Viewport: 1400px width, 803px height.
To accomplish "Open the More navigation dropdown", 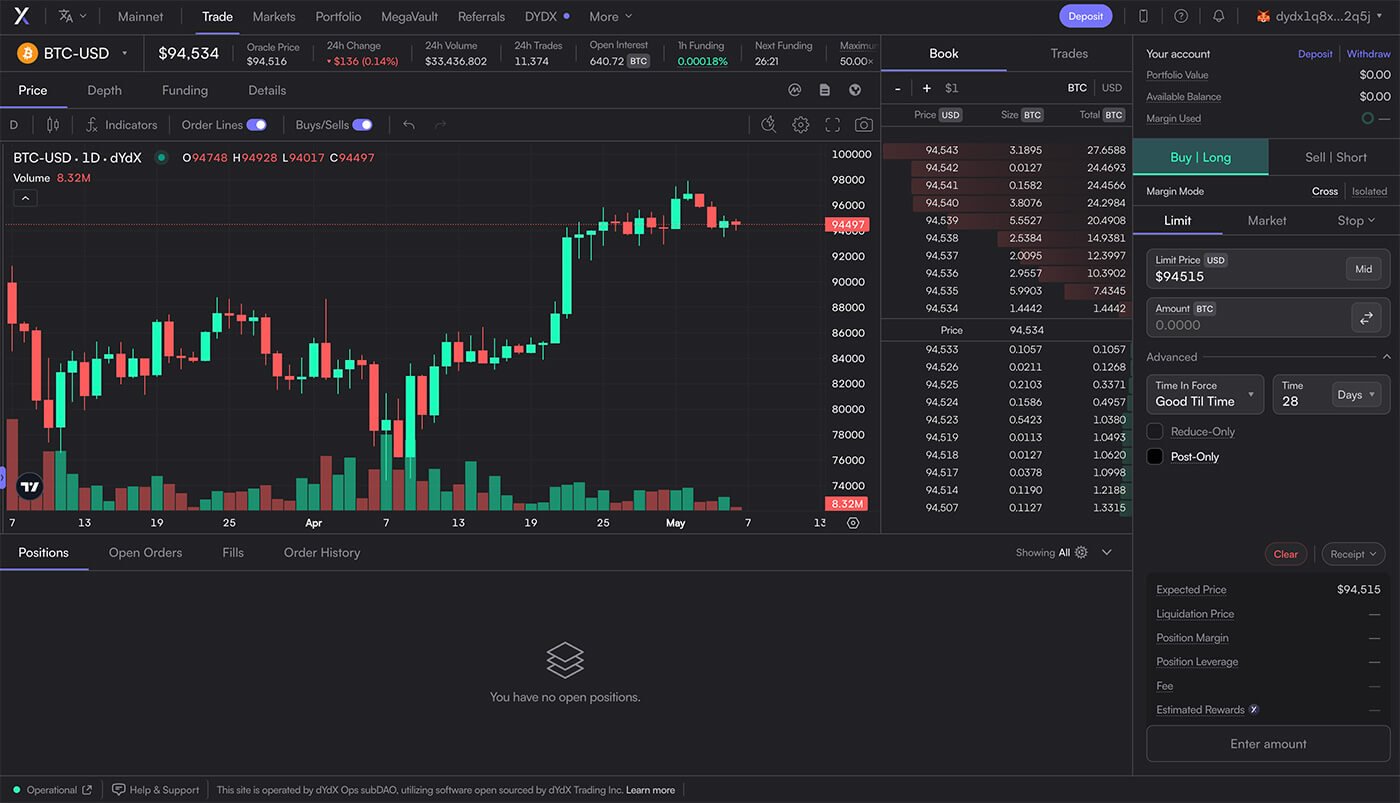I will pos(610,16).
